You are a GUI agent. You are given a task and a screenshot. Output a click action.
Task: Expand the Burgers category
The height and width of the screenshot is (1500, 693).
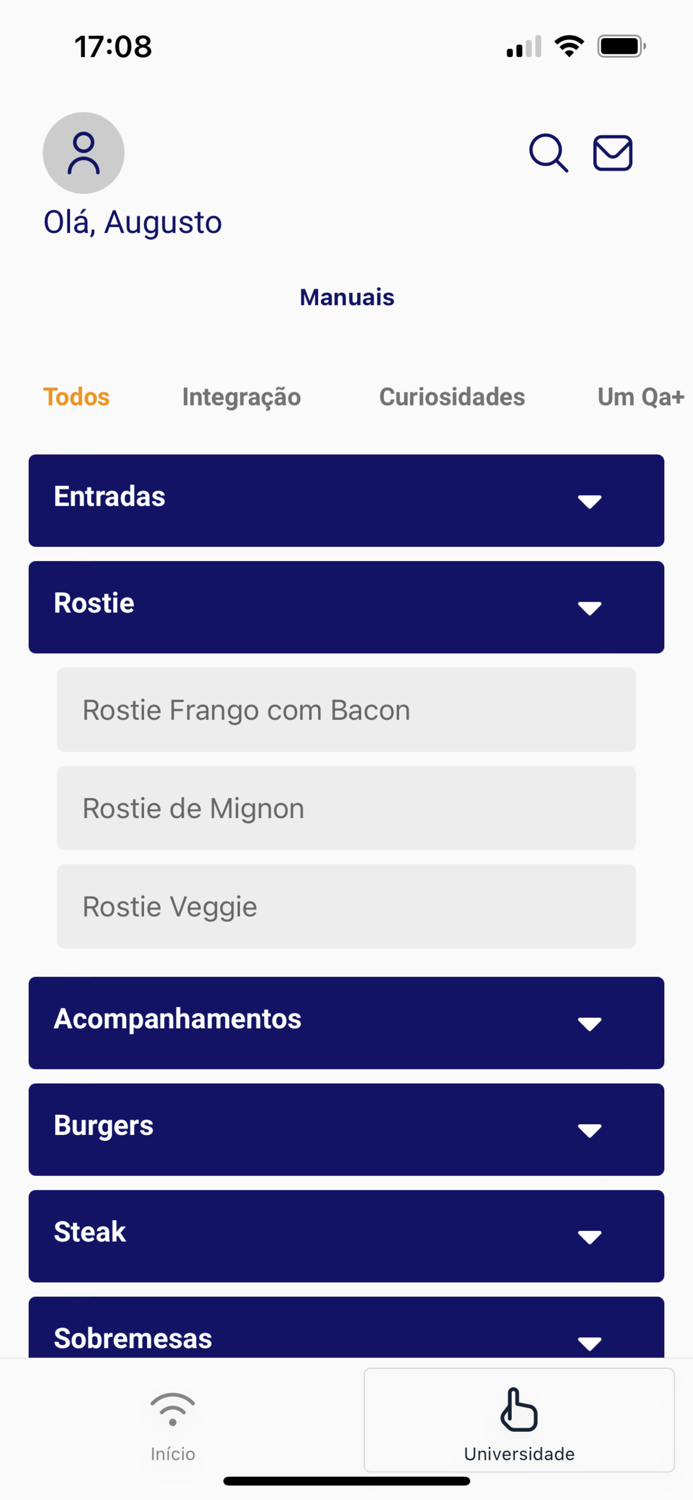coord(347,1129)
